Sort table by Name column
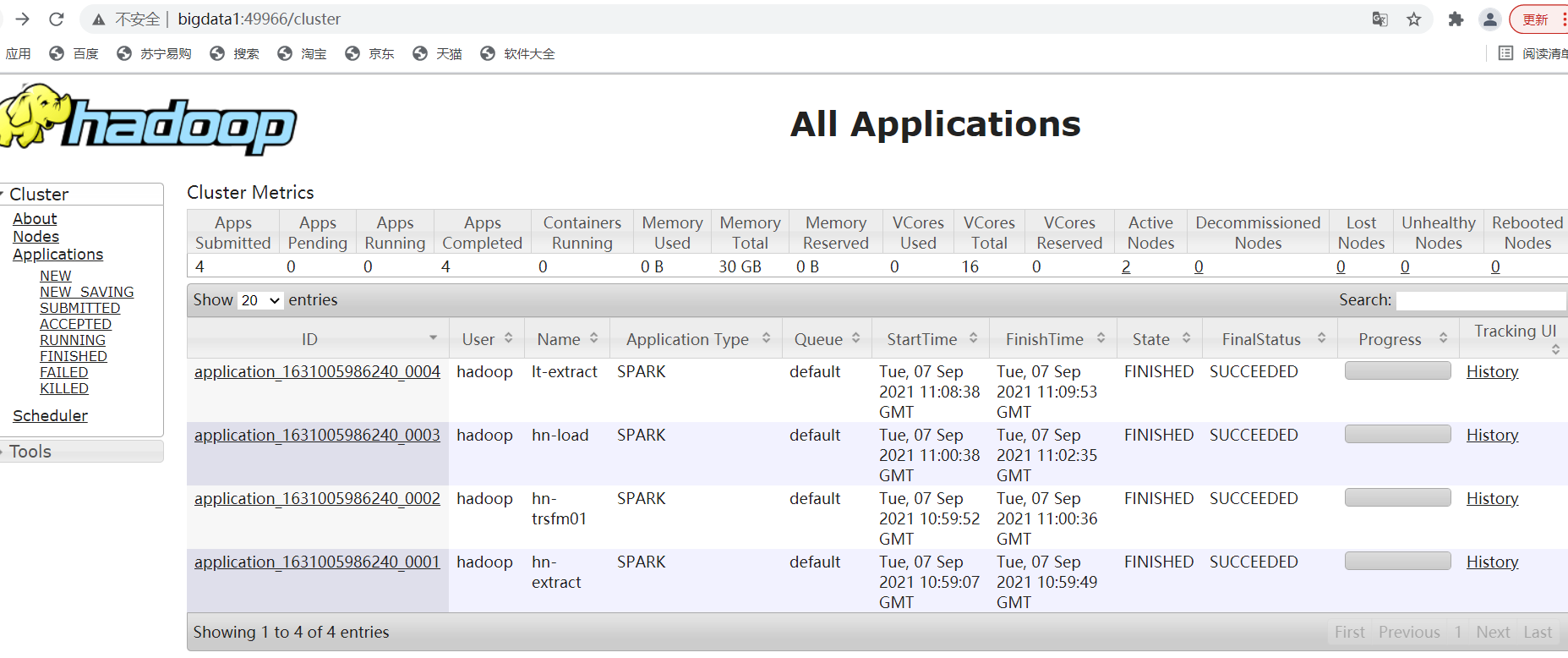Screen dimensions: 1568x658 point(567,339)
